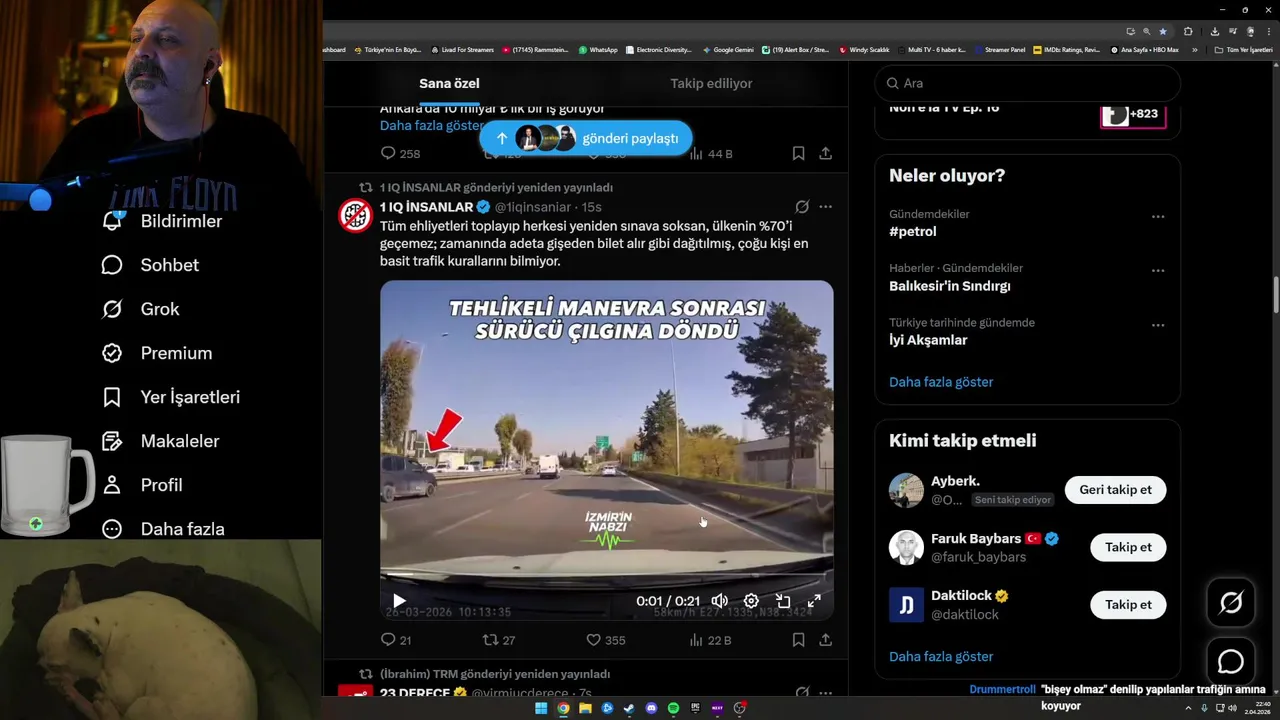The height and width of the screenshot is (720, 1280).
Task: Toggle picture-in-picture on video
Action: (783, 601)
